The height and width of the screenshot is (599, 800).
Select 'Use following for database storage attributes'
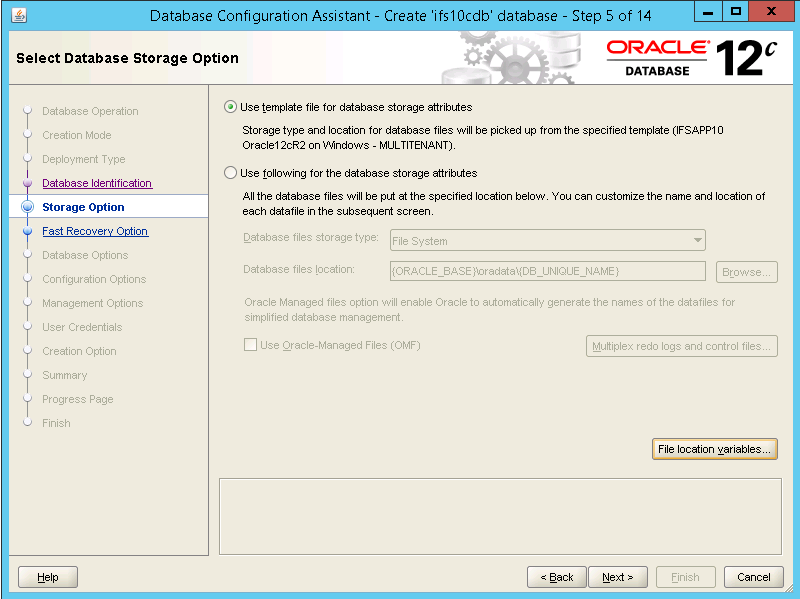pyautogui.click(x=231, y=173)
